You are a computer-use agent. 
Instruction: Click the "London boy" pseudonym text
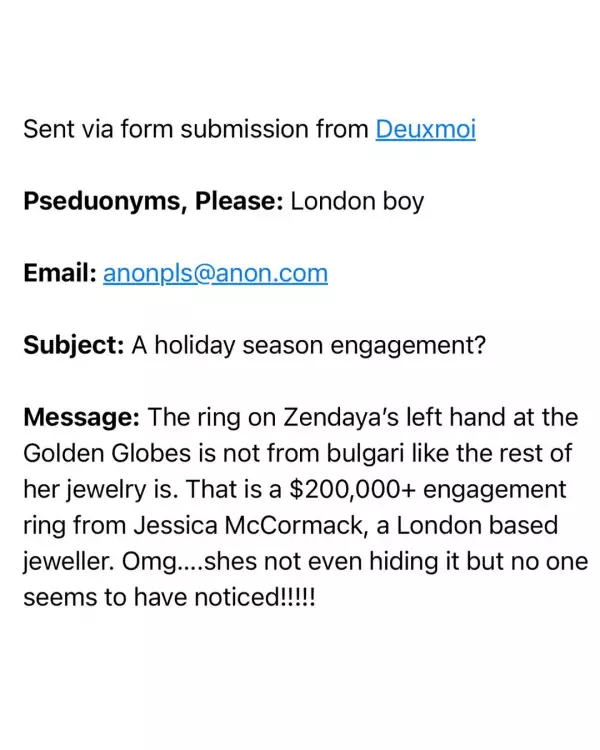click(x=357, y=201)
